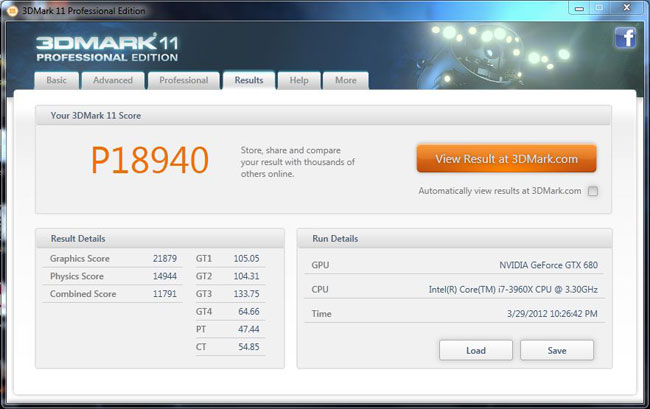Click the 3DMark app icon in title bar

pyautogui.click(x=12, y=11)
